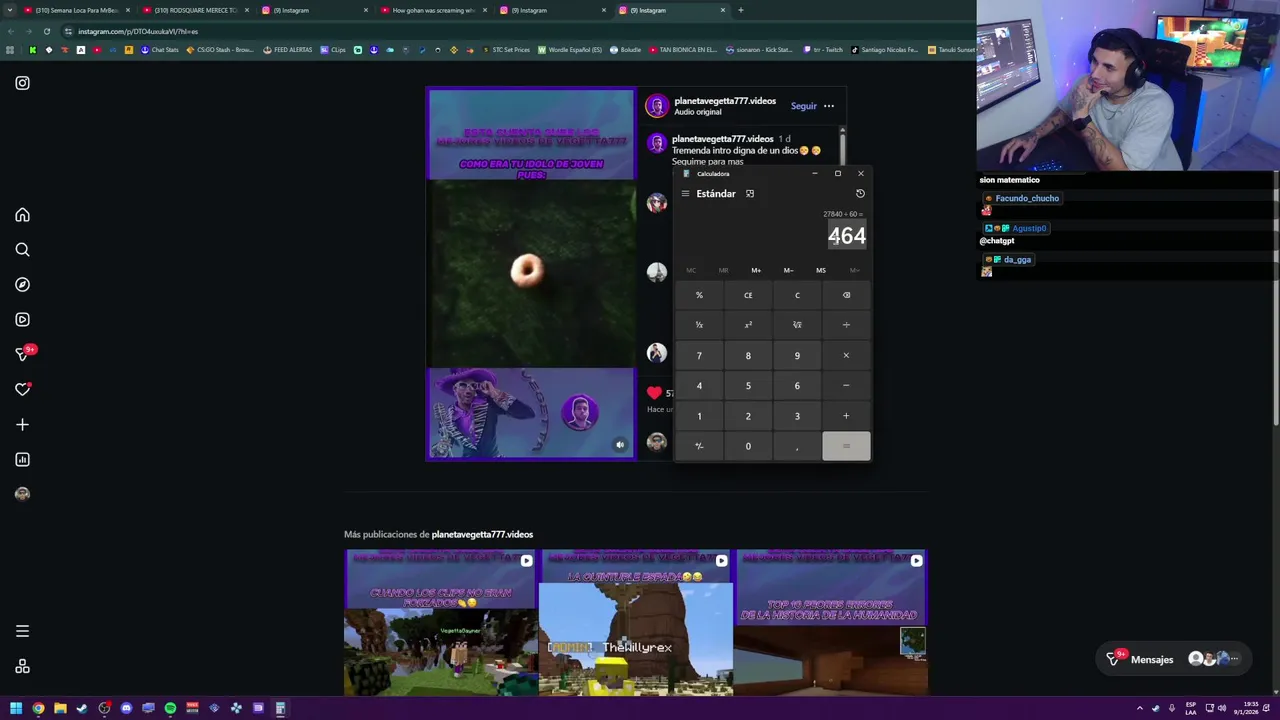Open 'CUANDO LOS CLIPS NO ERAN FORZADOS' thumbnail

441,622
